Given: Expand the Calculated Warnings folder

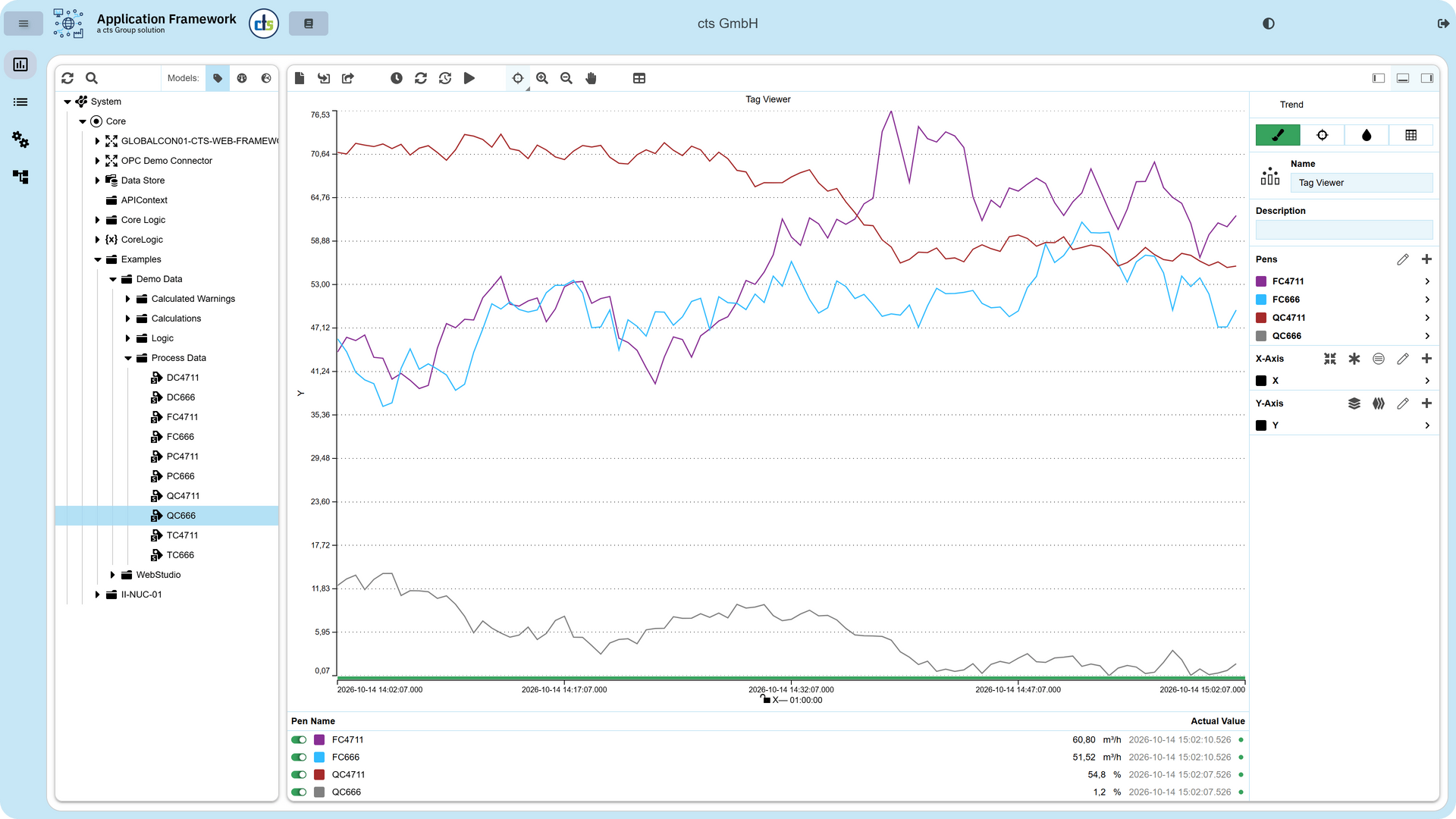Looking at the screenshot, I should coord(127,299).
